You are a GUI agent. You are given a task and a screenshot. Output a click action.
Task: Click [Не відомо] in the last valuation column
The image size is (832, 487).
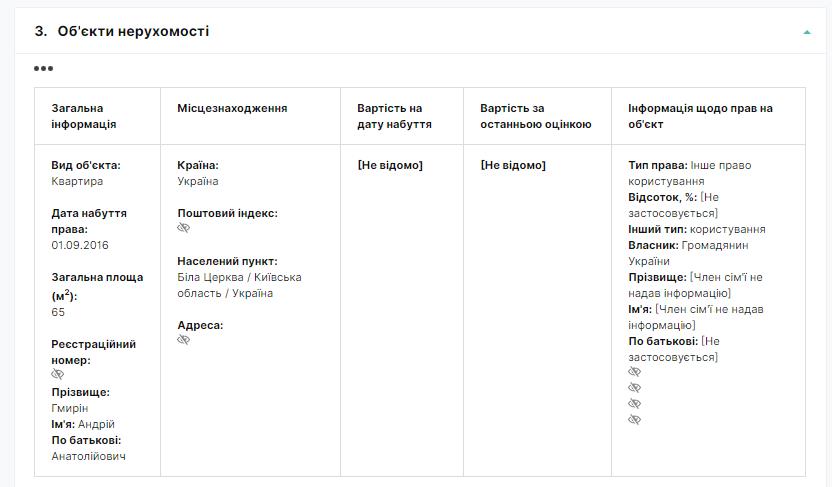click(513, 165)
